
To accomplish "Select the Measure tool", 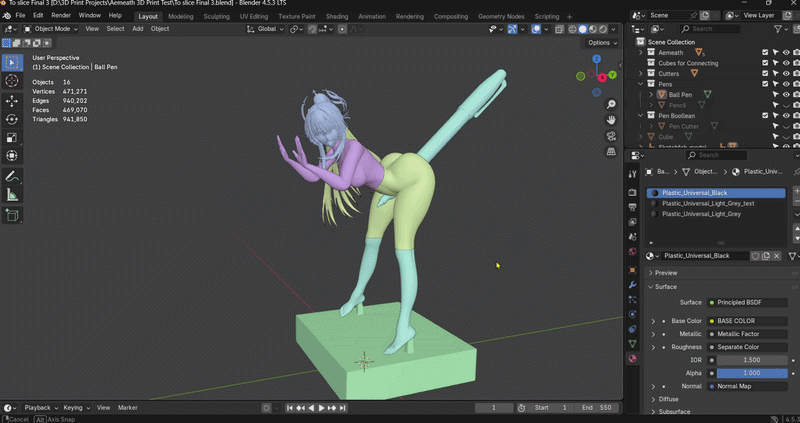I will point(12,194).
